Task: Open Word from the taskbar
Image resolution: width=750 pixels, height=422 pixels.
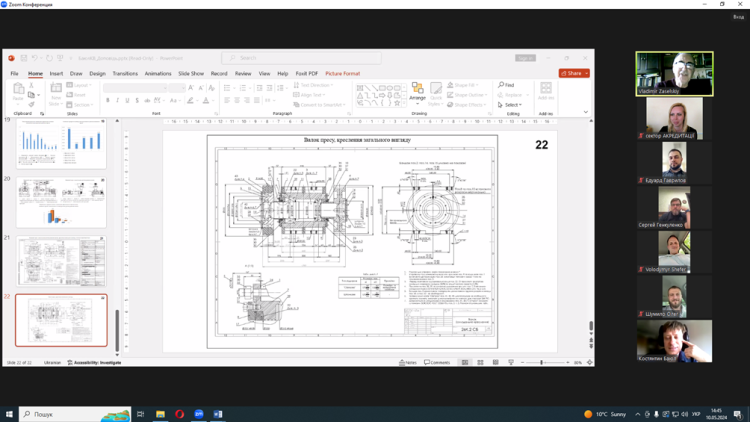Action: 218,414
